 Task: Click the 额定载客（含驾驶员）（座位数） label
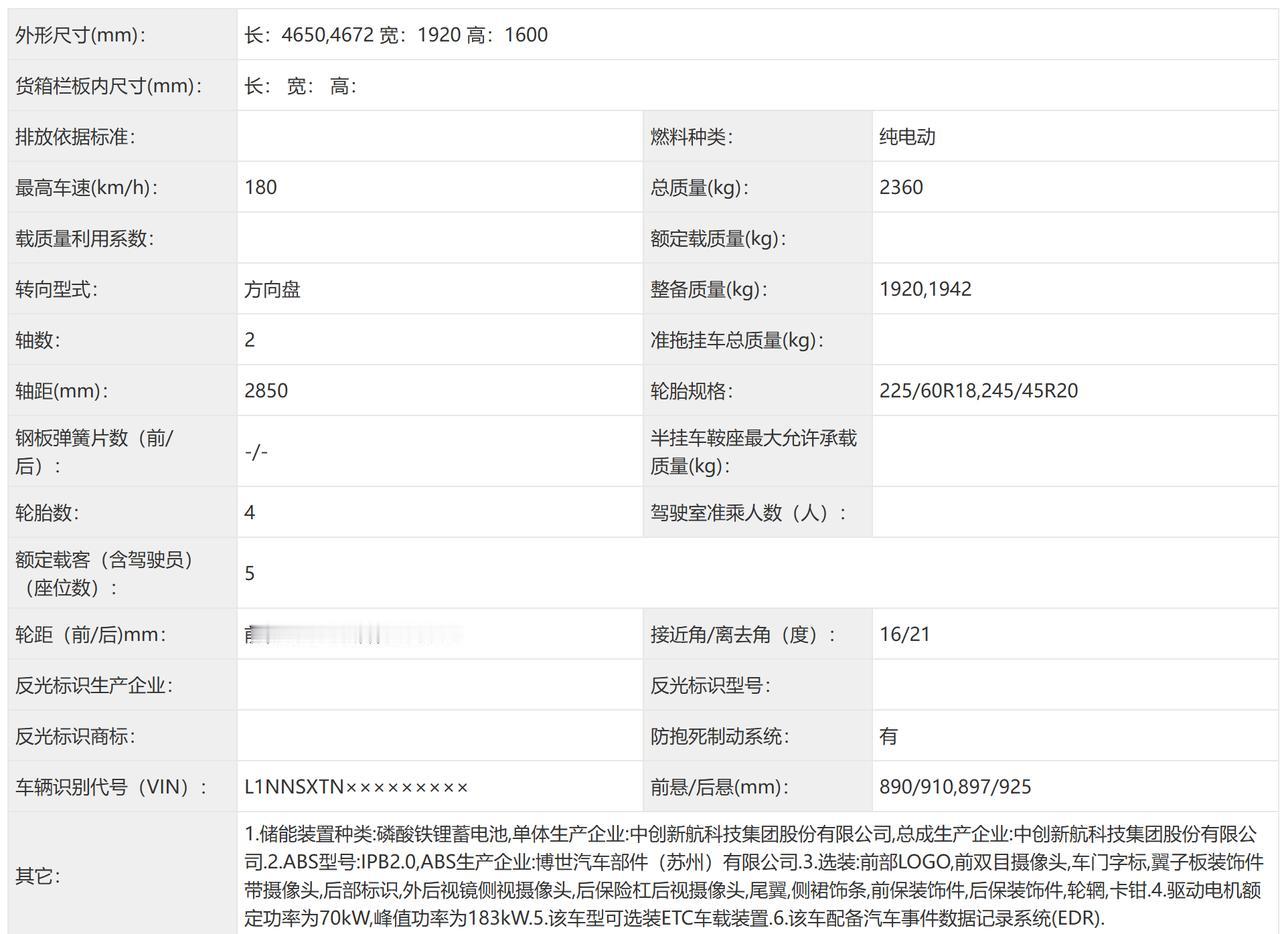click(x=104, y=574)
